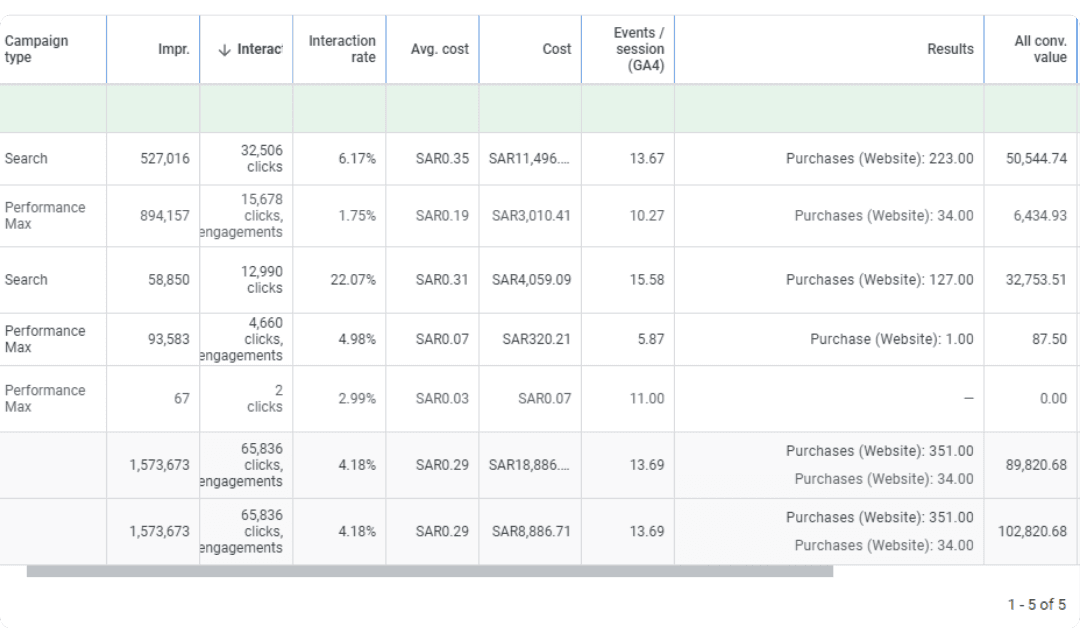Viewport: 1080px width, 642px height.
Task: Click the 6.17% interaction rate cell
Action: [x=357, y=158]
